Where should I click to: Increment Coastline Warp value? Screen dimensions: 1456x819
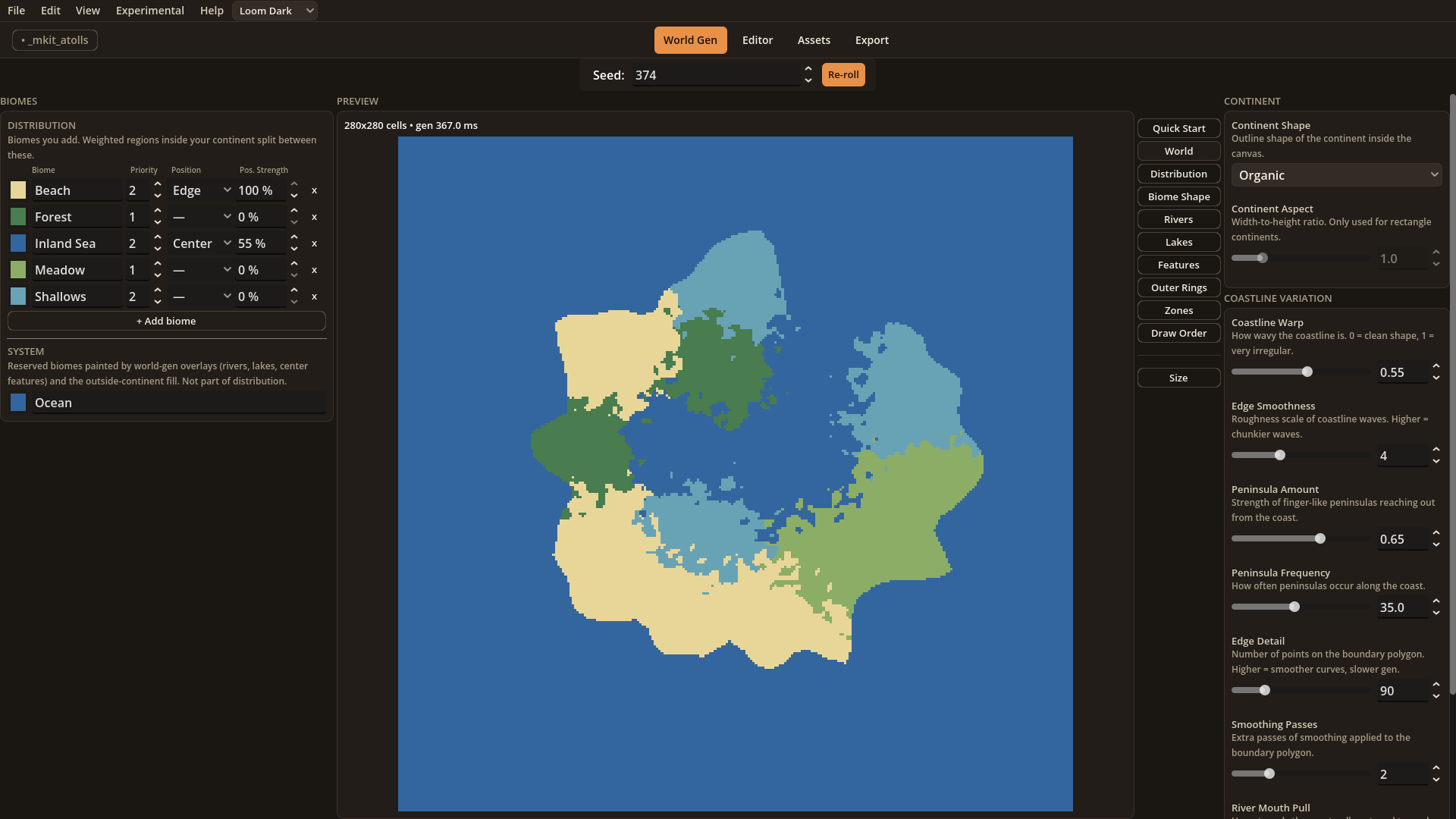[1436, 366]
